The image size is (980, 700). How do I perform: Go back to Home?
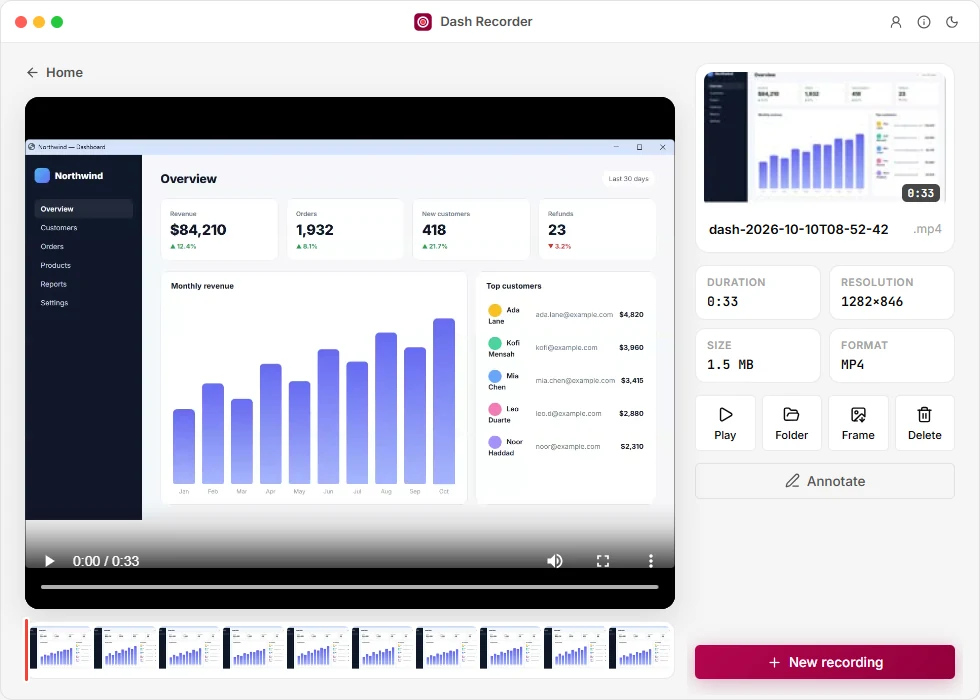[55, 72]
